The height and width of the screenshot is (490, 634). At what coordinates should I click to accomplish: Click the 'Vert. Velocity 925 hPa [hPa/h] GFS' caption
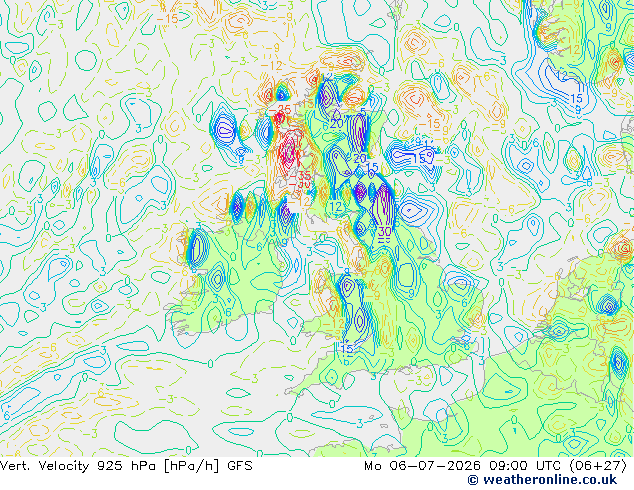click(126, 466)
